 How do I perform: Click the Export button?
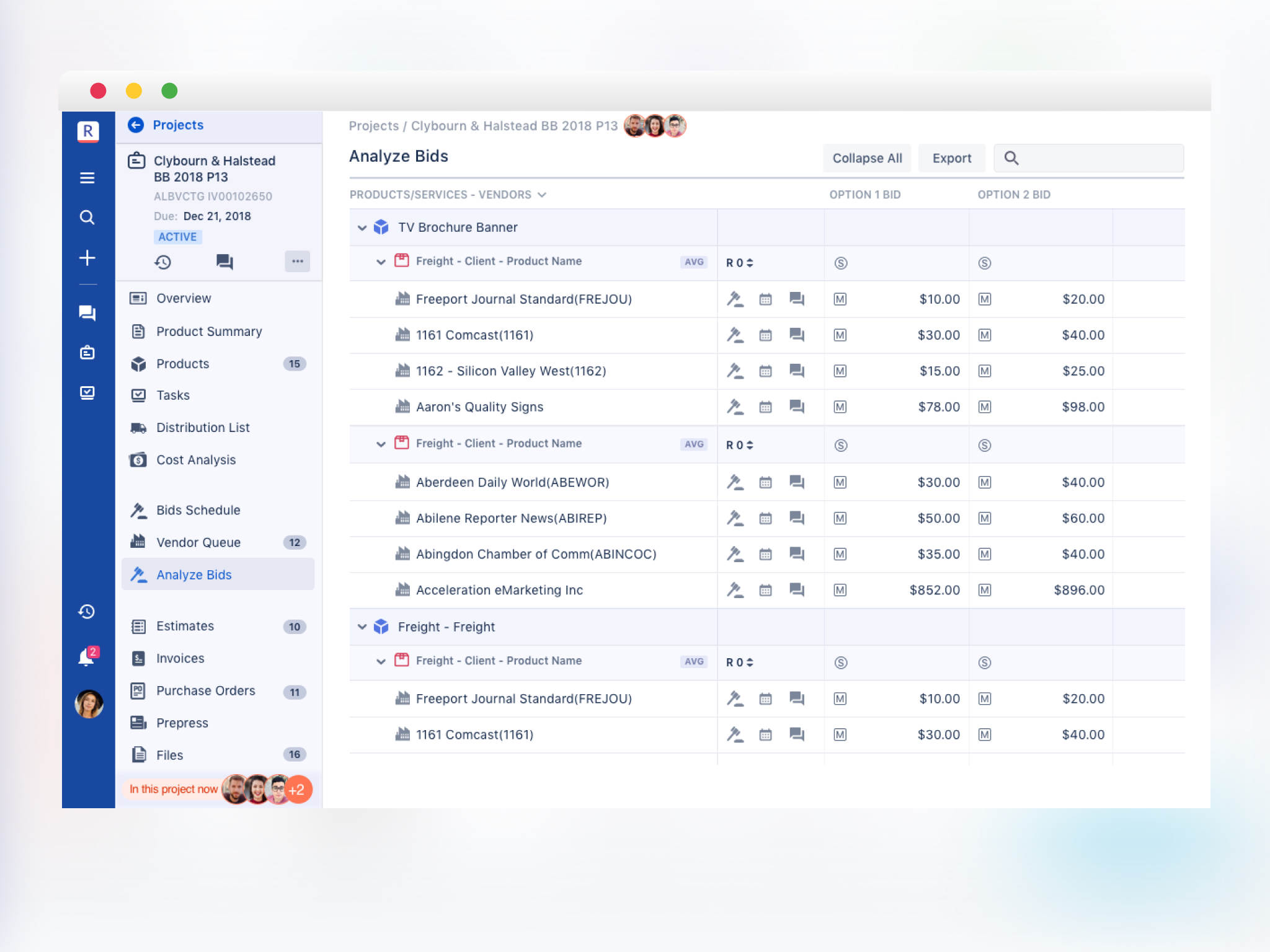952,158
